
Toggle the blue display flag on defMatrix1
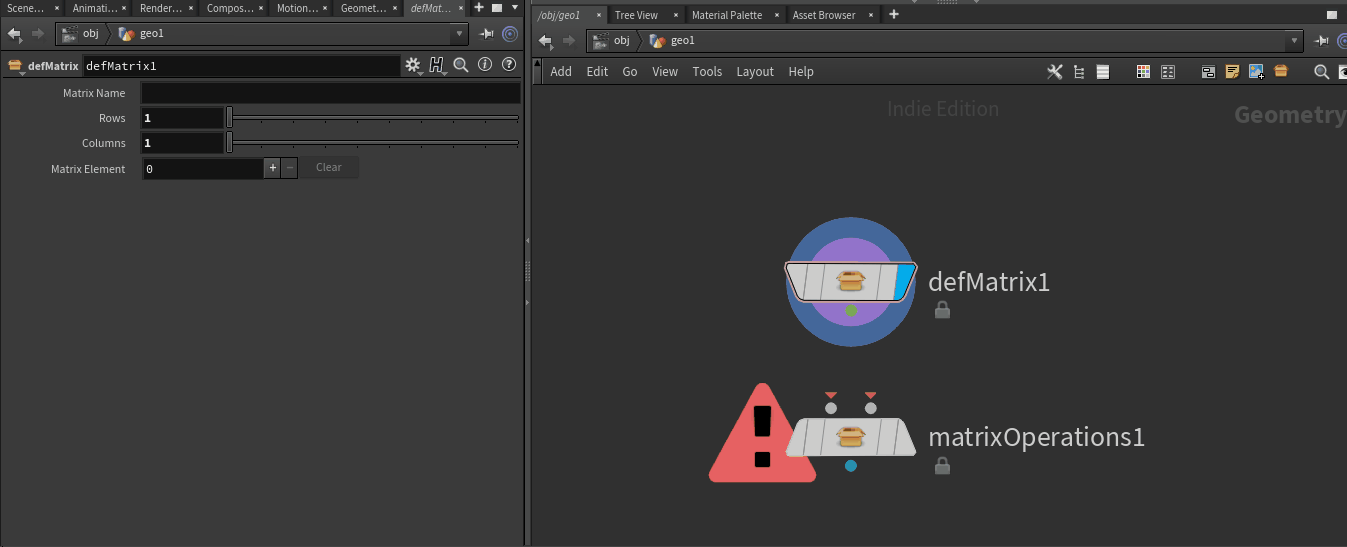pyautogui.click(x=905, y=282)
